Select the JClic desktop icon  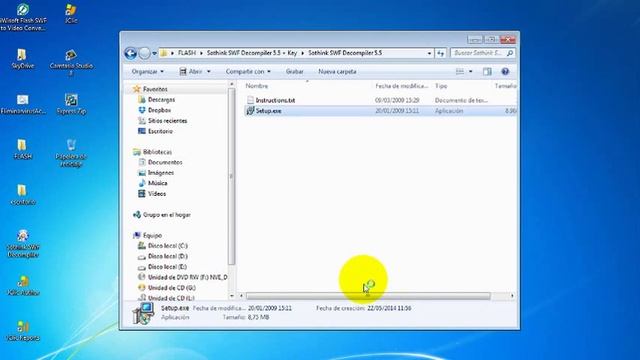pos(71,13)
